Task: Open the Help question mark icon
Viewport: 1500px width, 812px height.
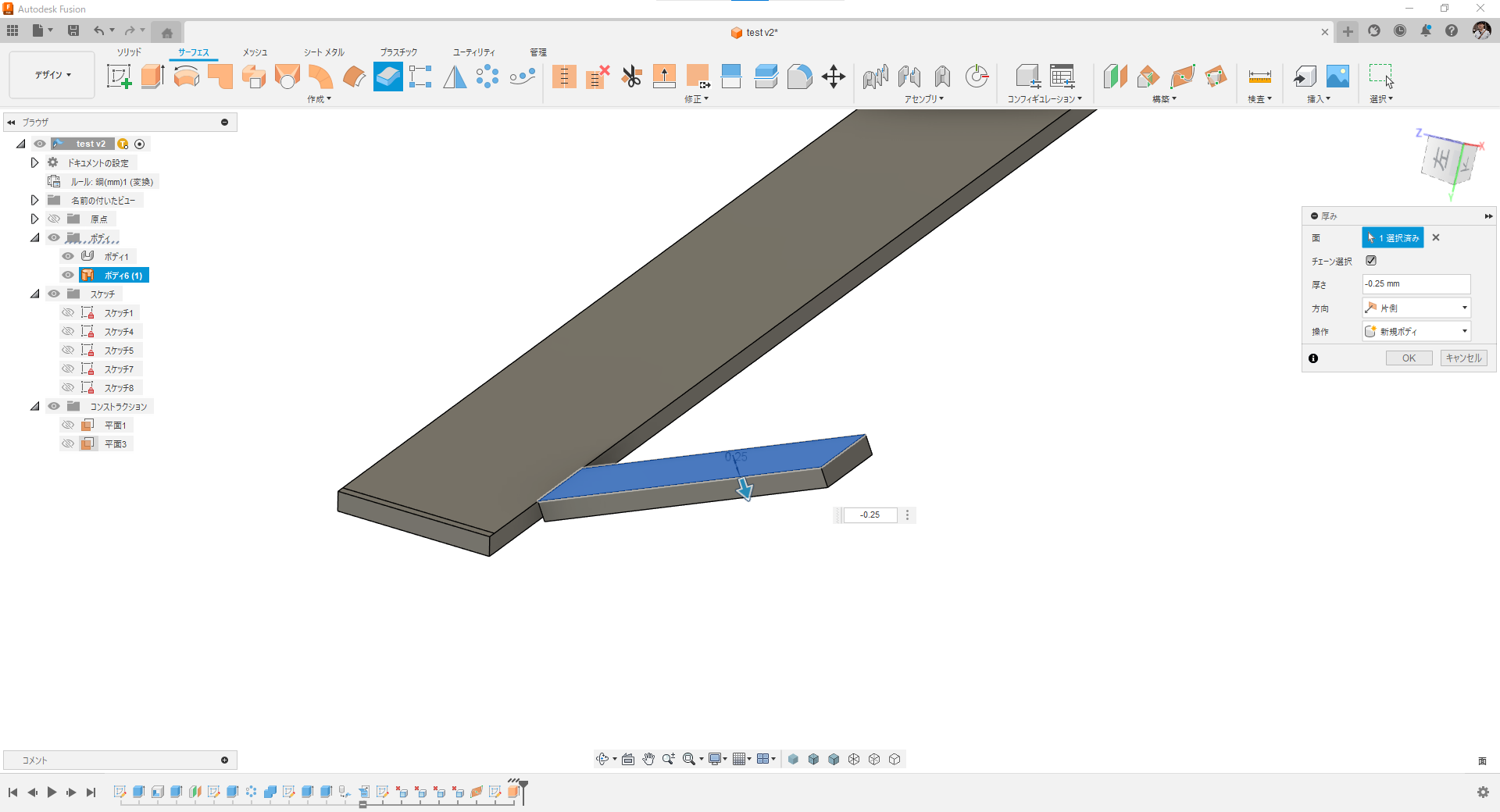Action: click(x=1452, y=31)
